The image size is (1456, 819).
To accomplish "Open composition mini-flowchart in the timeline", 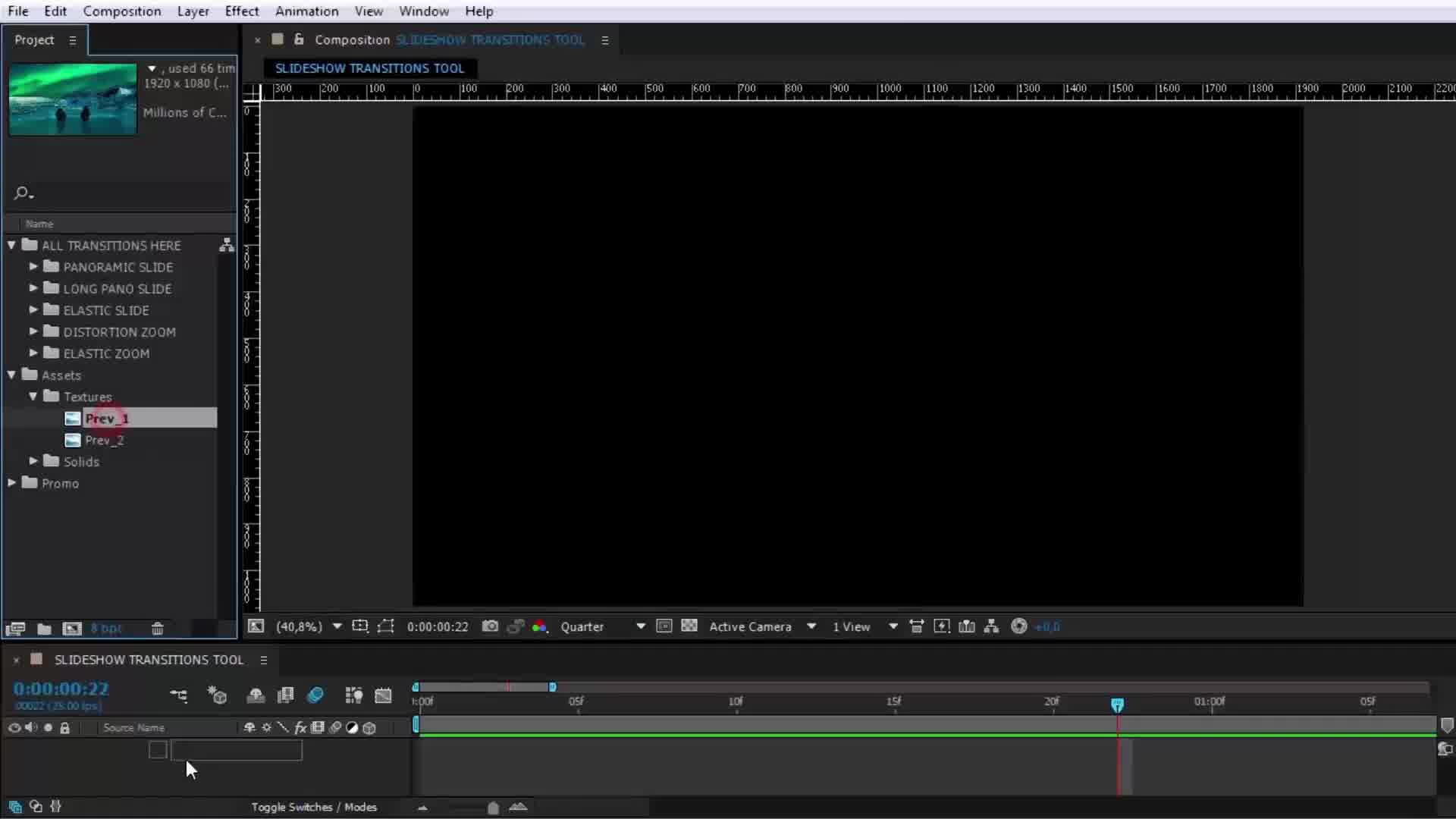I will click(x=178, y=695).
